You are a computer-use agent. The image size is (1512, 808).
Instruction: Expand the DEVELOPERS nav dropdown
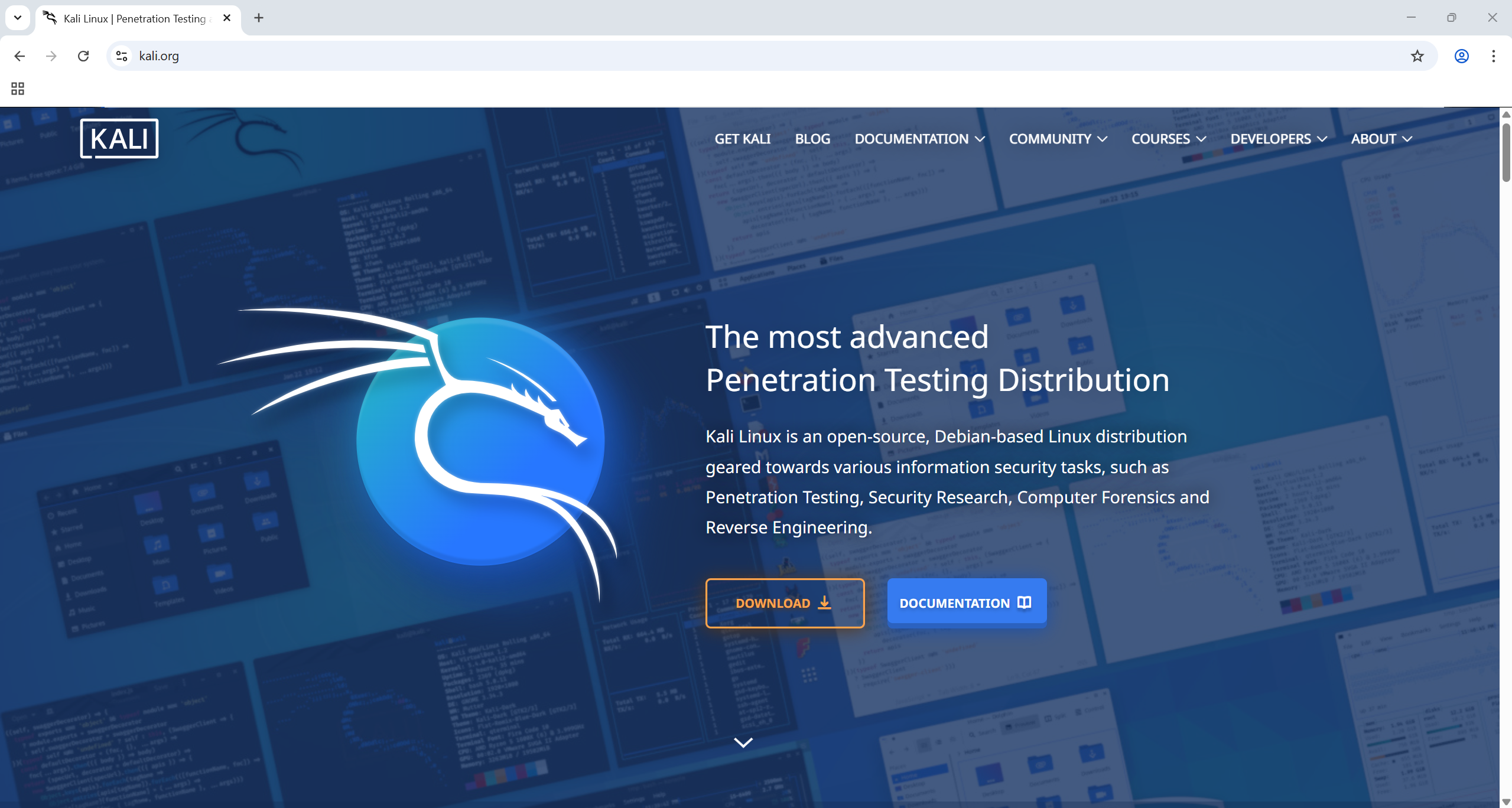1279,139
